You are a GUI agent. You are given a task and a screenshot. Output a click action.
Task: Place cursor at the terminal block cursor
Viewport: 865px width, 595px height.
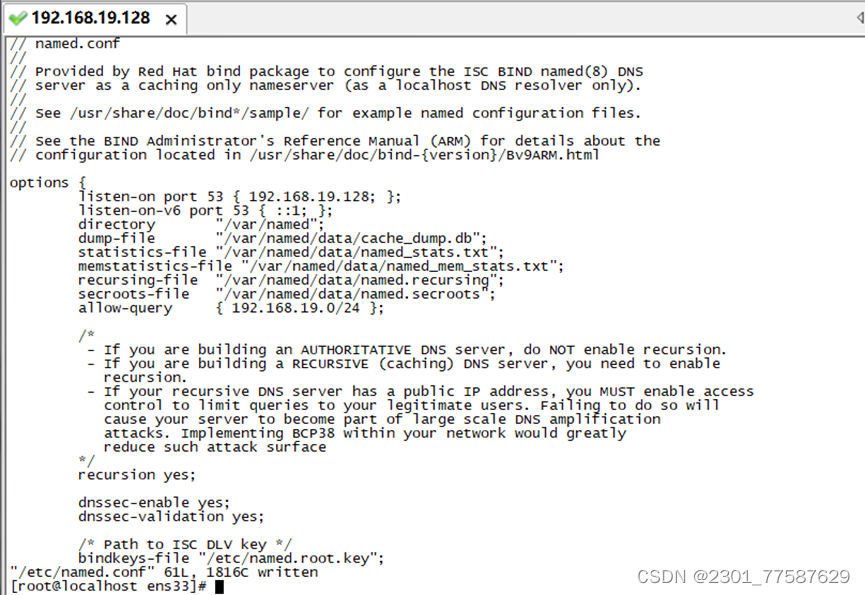point(220,585)
